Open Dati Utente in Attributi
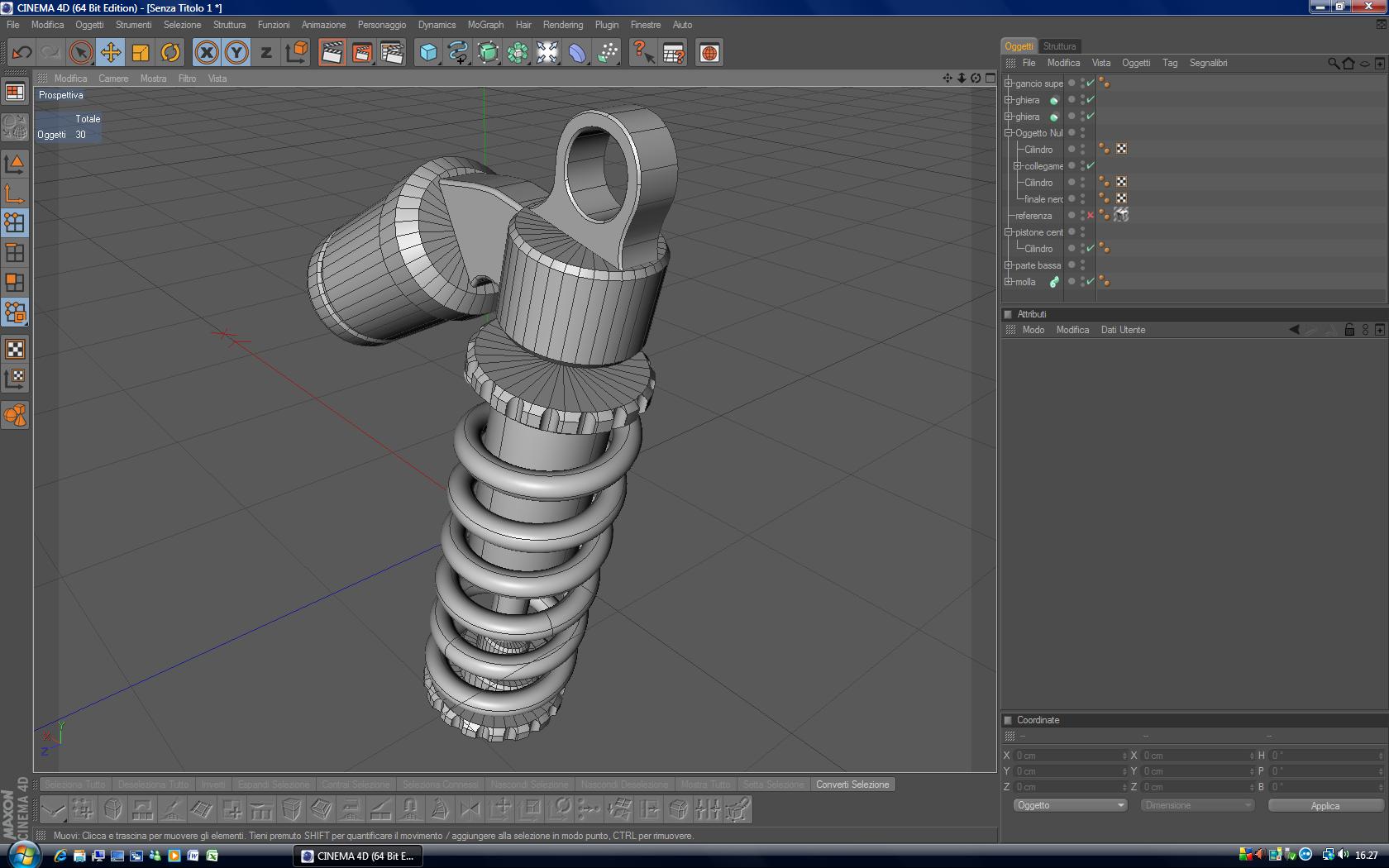 [1123, 330]
